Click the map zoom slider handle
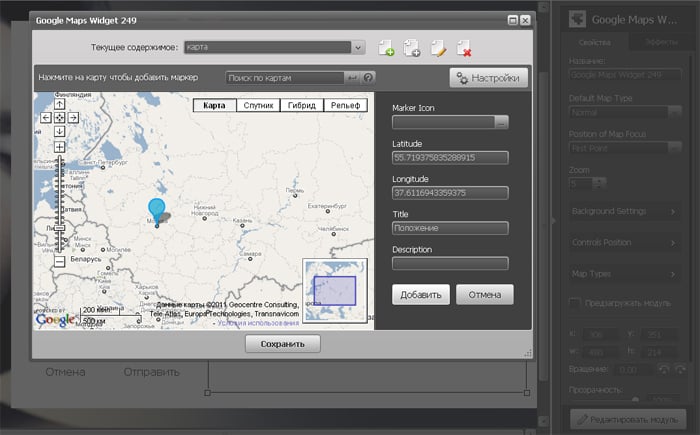This screenshot has width=700, height=435. click(x=59, y=229)
